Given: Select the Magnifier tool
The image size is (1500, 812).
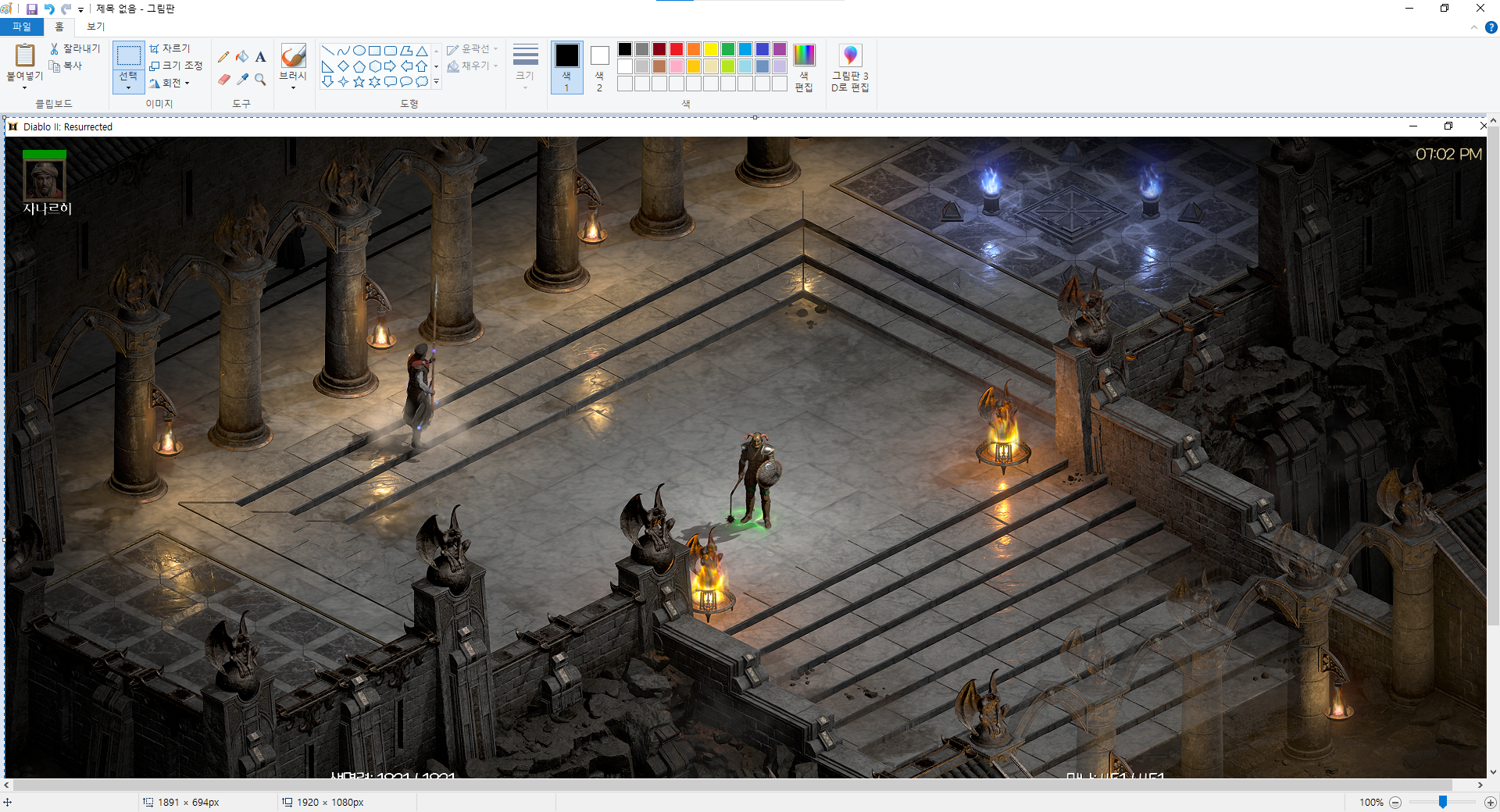Looking at the screenshot, I should tap(261, 80).
